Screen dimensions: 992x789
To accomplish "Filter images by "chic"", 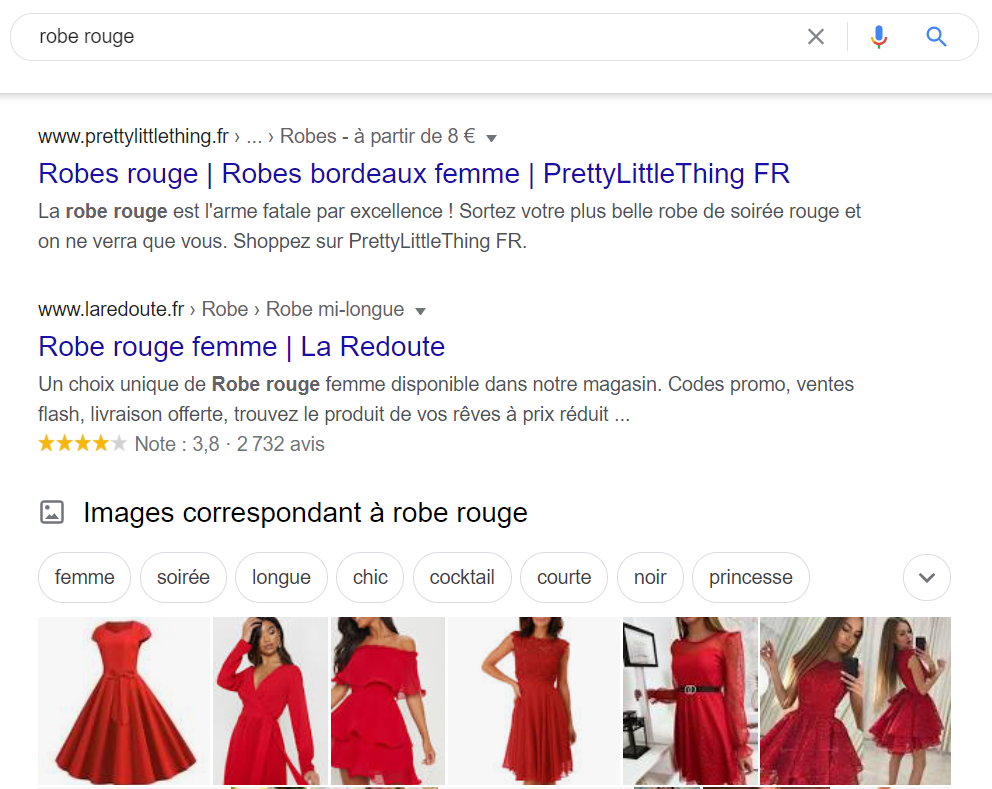I will pos(370,577).
